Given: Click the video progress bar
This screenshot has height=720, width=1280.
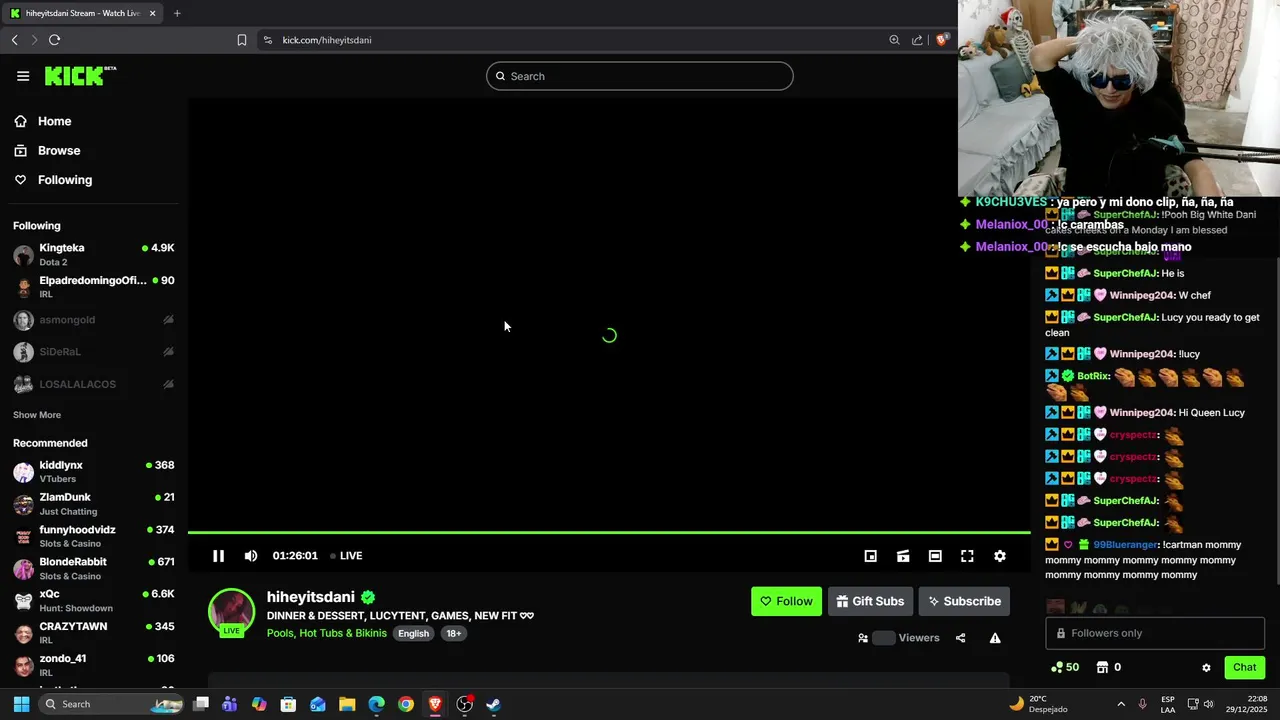Looking at the screenshot, I should 609,533.
